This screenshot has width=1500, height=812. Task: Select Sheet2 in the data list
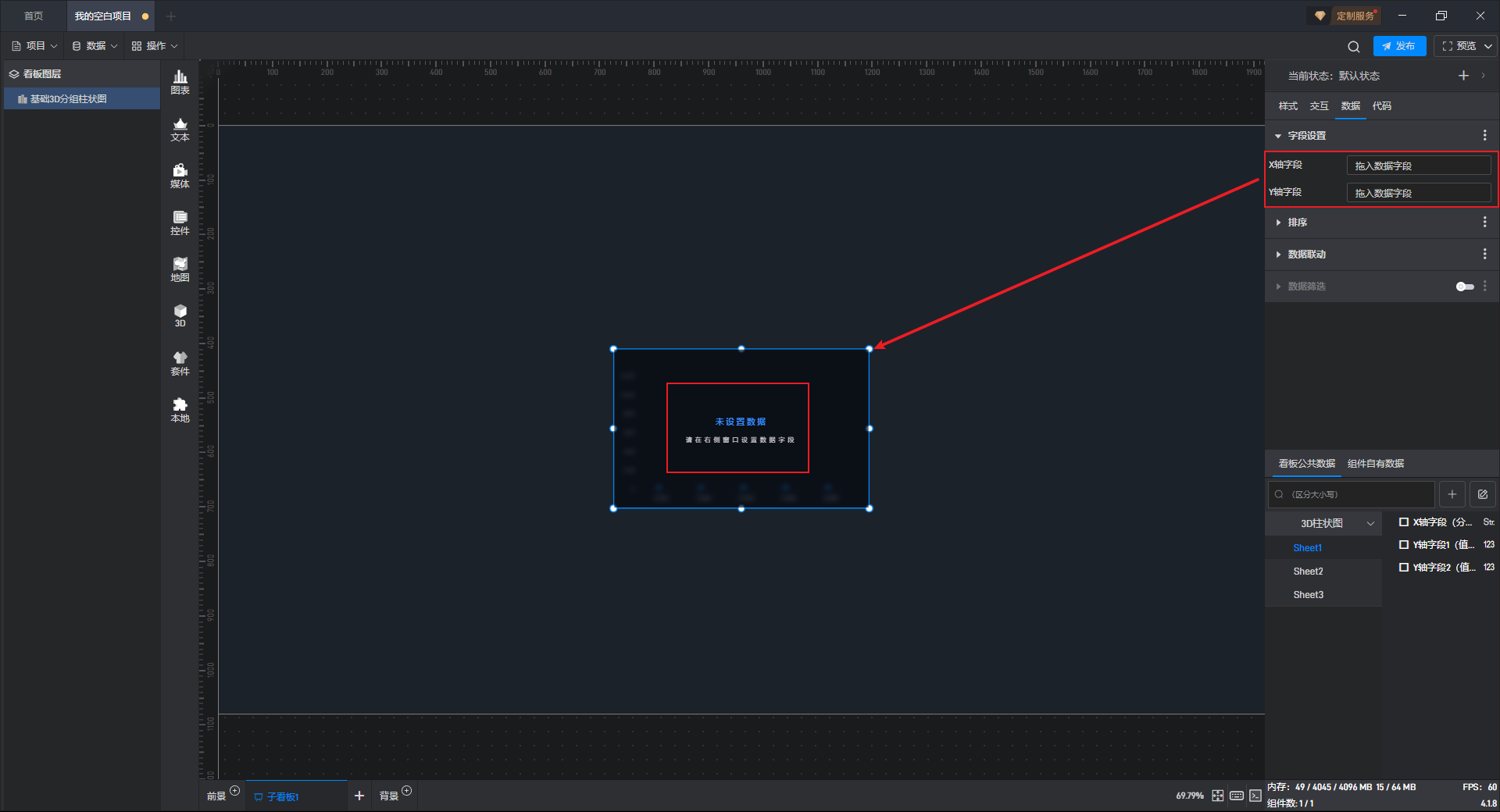tap(1308, 572)
